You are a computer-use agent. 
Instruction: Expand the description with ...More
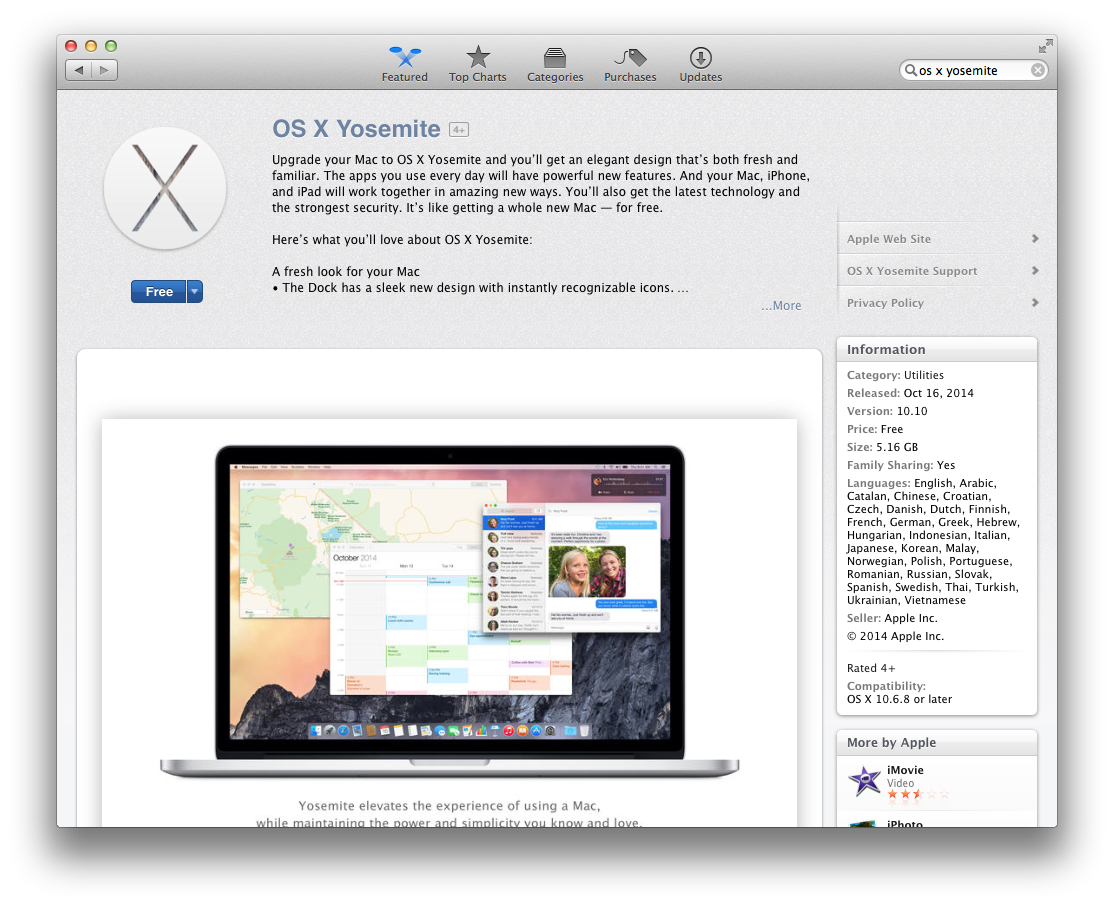(781, 306)
